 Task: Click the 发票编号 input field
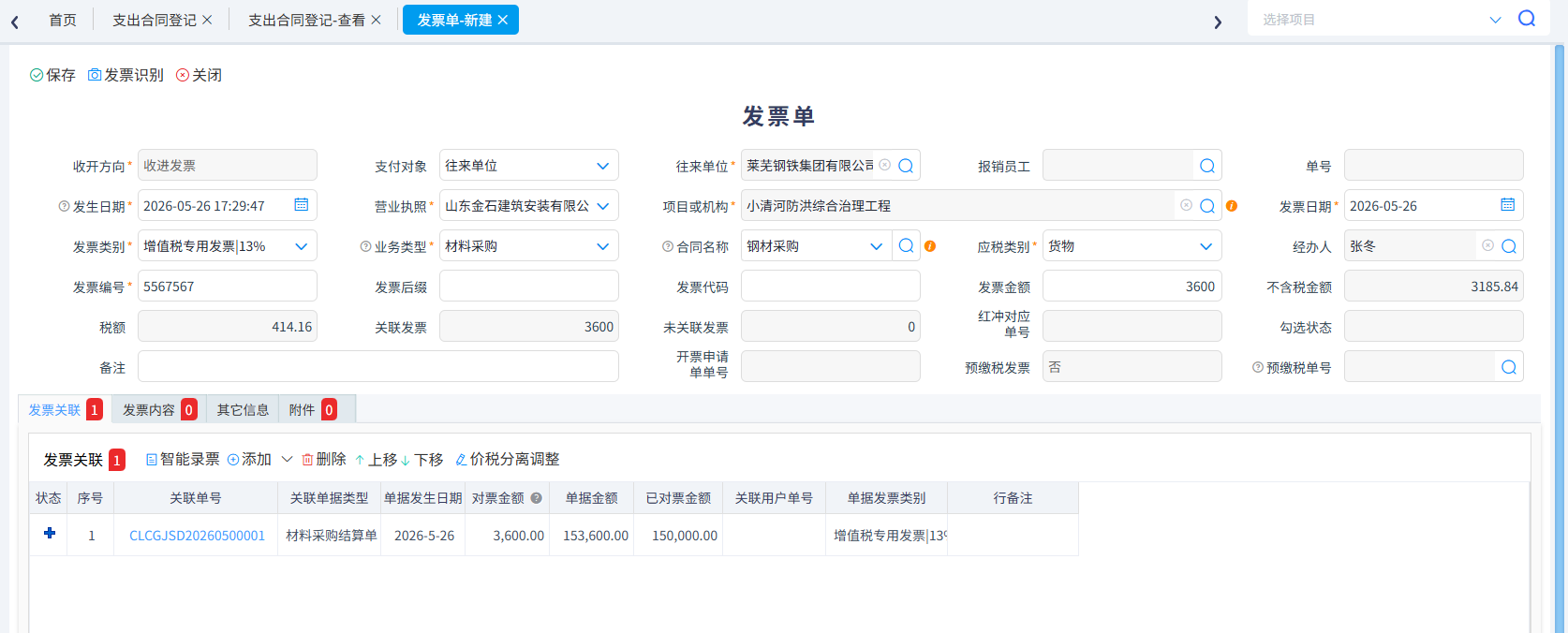pos(228,287)
